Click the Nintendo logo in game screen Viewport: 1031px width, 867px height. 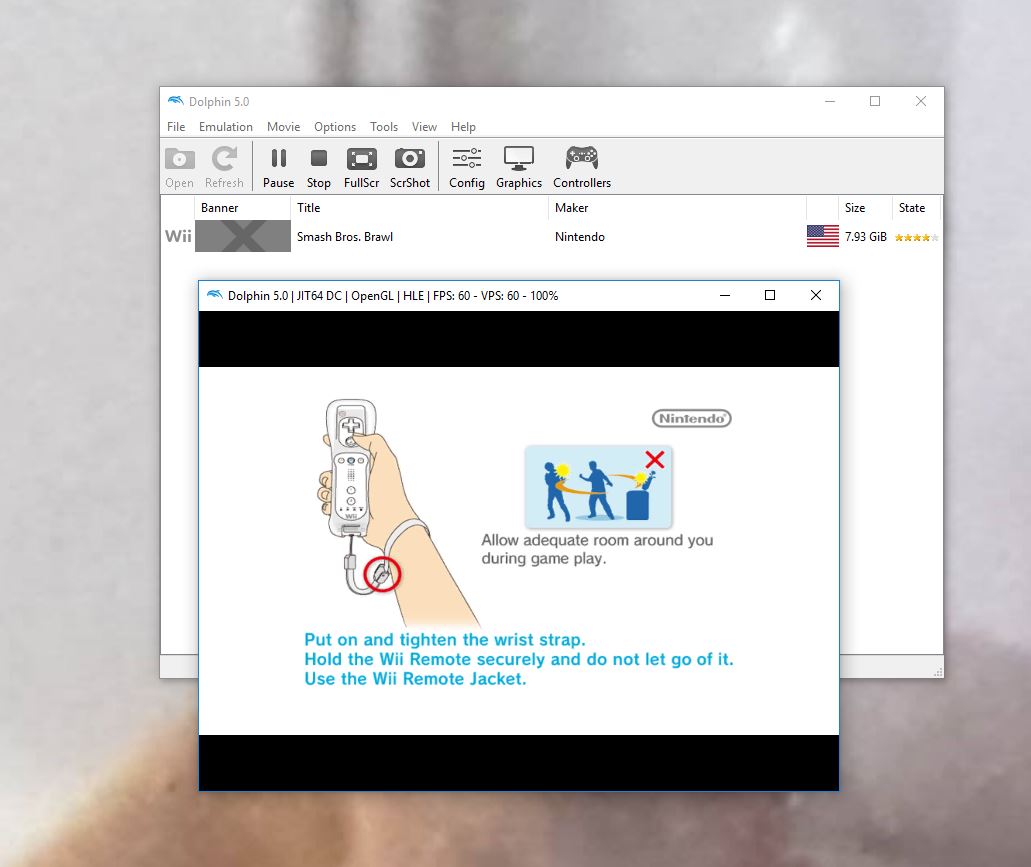click(x=692, y=419)
